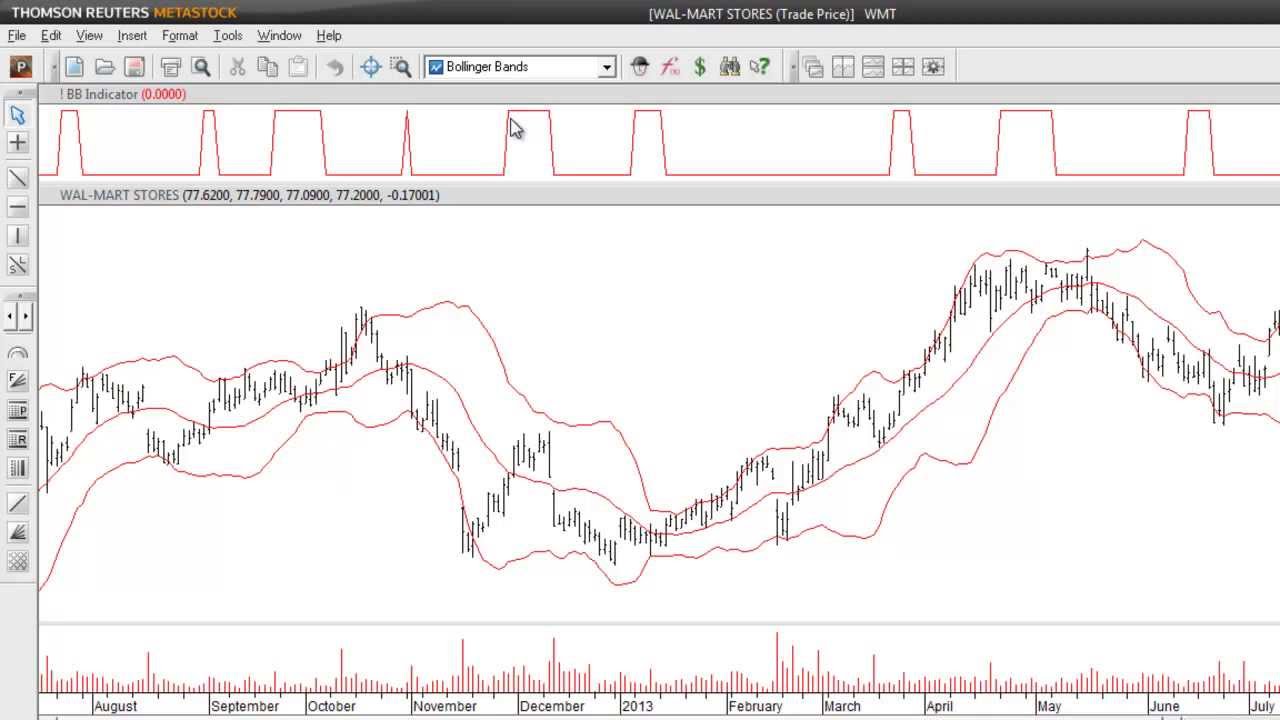Image resolution: width=1280 pixels, height=720 pixels.
Task: Select the Gann fan tool
Action: point(18,532)
